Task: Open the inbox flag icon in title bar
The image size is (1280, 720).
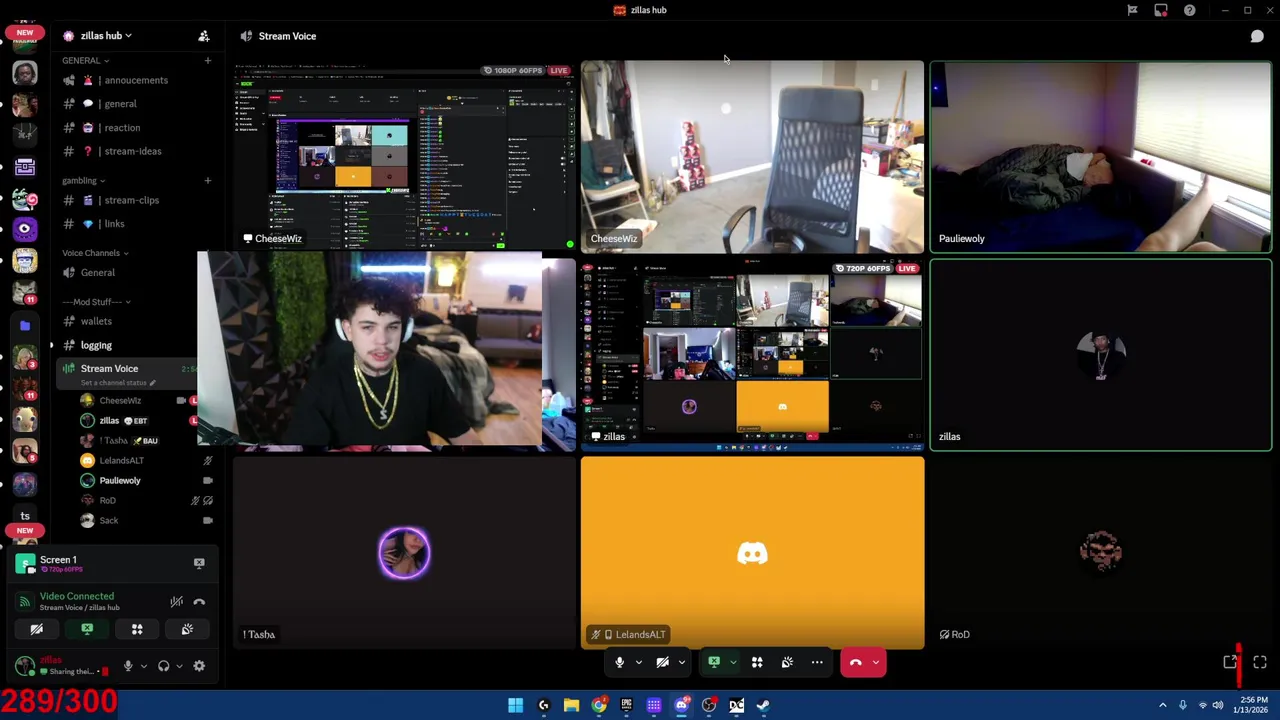Action: (1132, 10)
